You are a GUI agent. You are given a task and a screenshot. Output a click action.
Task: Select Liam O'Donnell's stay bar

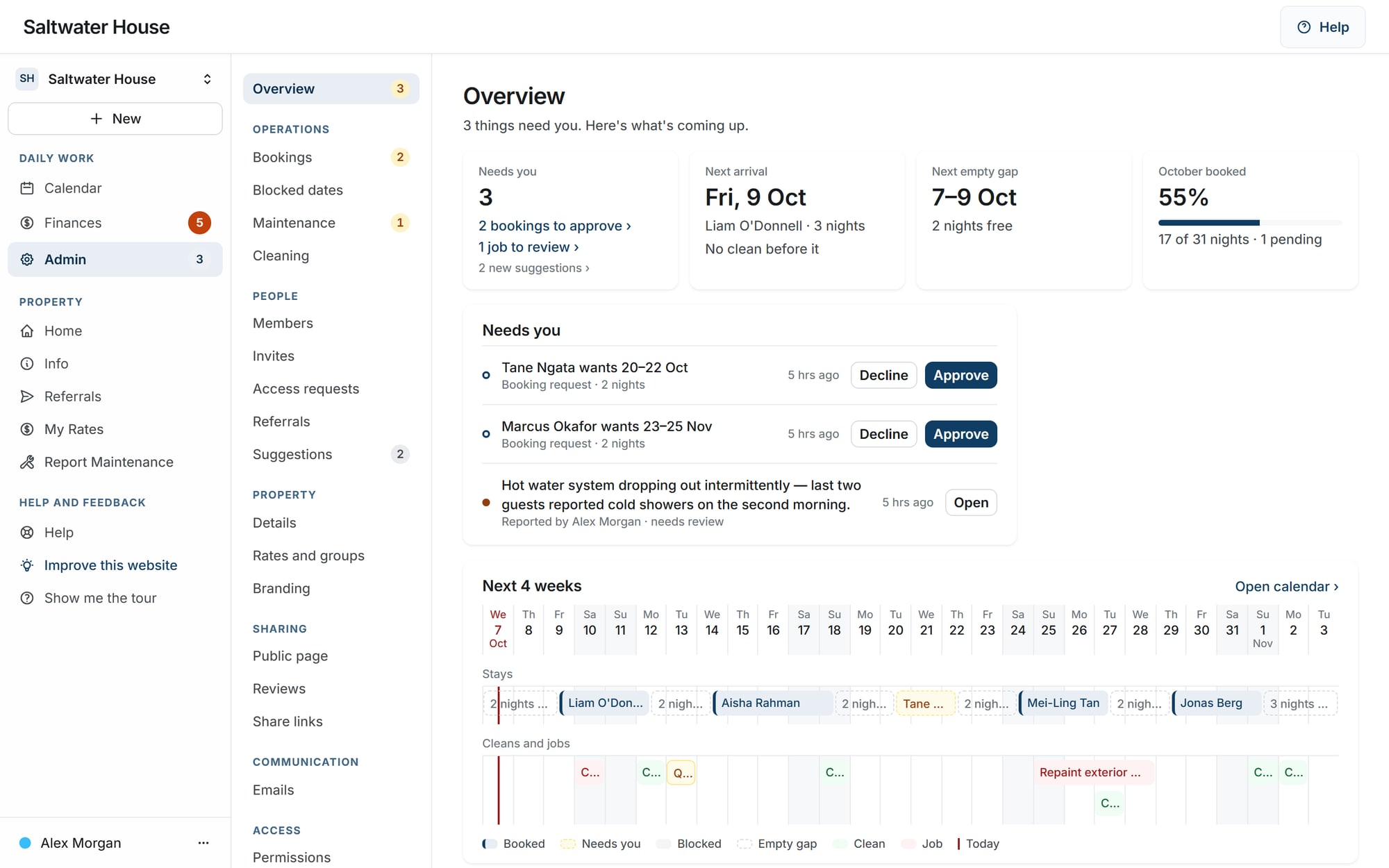605,703
